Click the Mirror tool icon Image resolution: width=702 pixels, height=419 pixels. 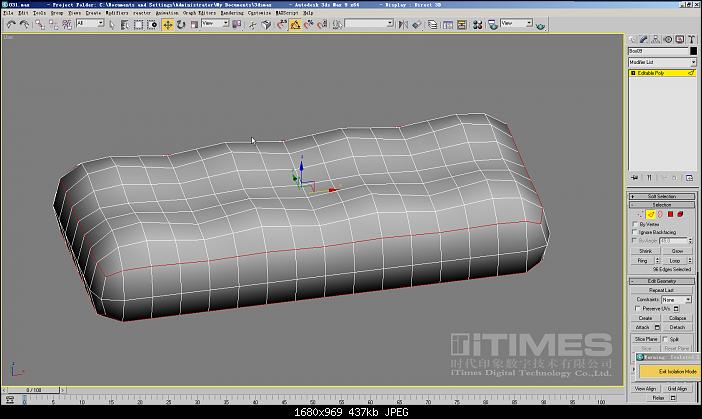(x=403, y=25)
